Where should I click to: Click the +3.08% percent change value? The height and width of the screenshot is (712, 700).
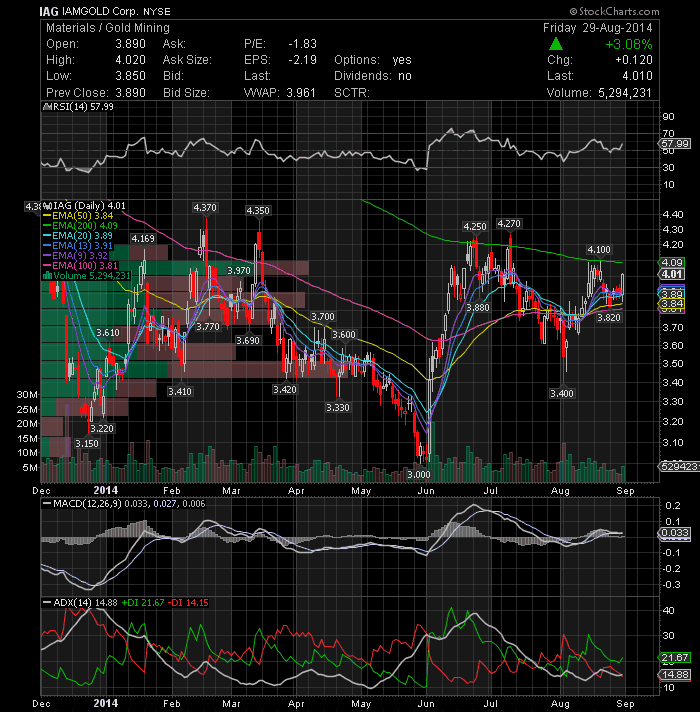click(x=629, y=44)
